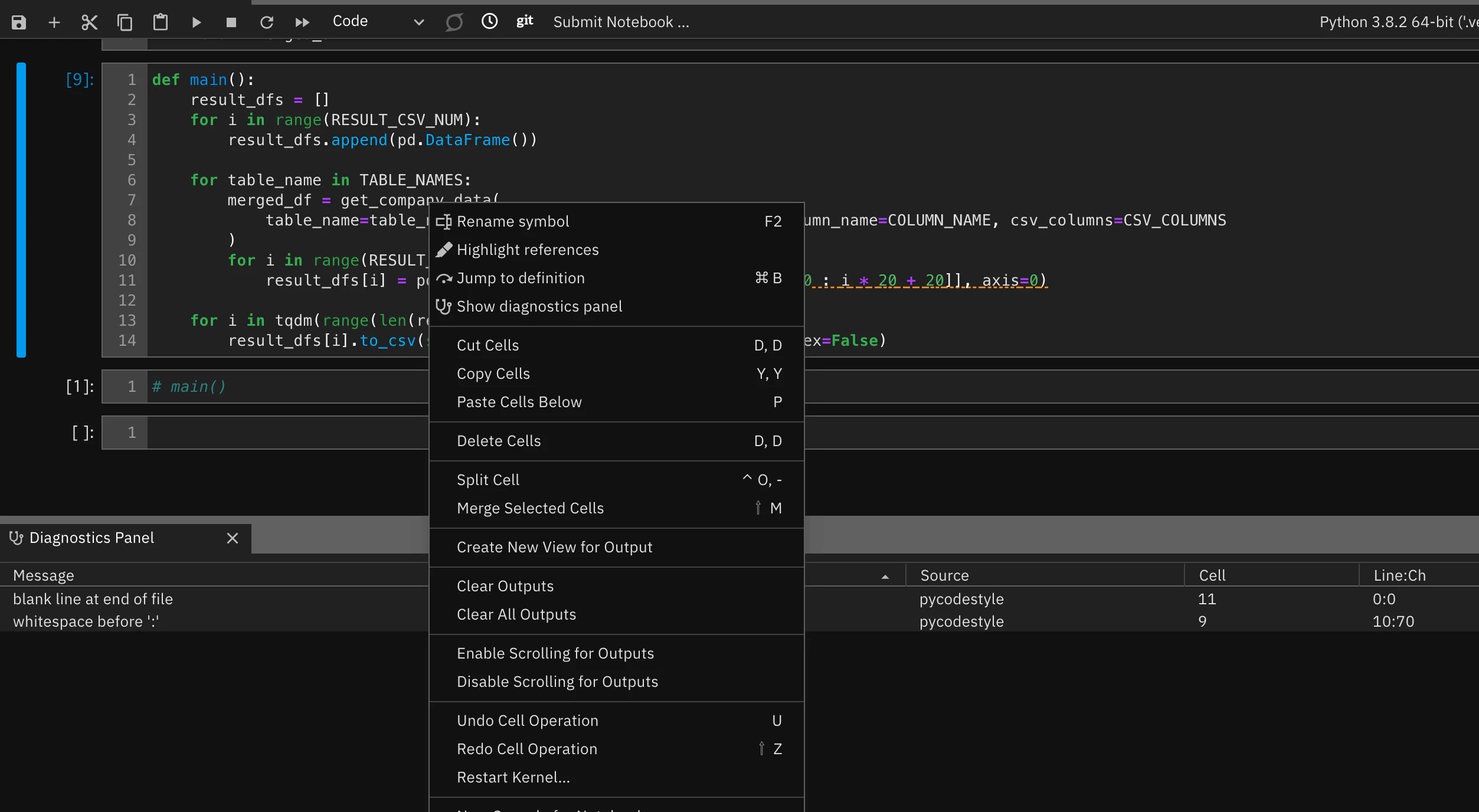Insert a new cell with plus icon
The height and width of the screenshot is (812, 1479).
[54, 22]
